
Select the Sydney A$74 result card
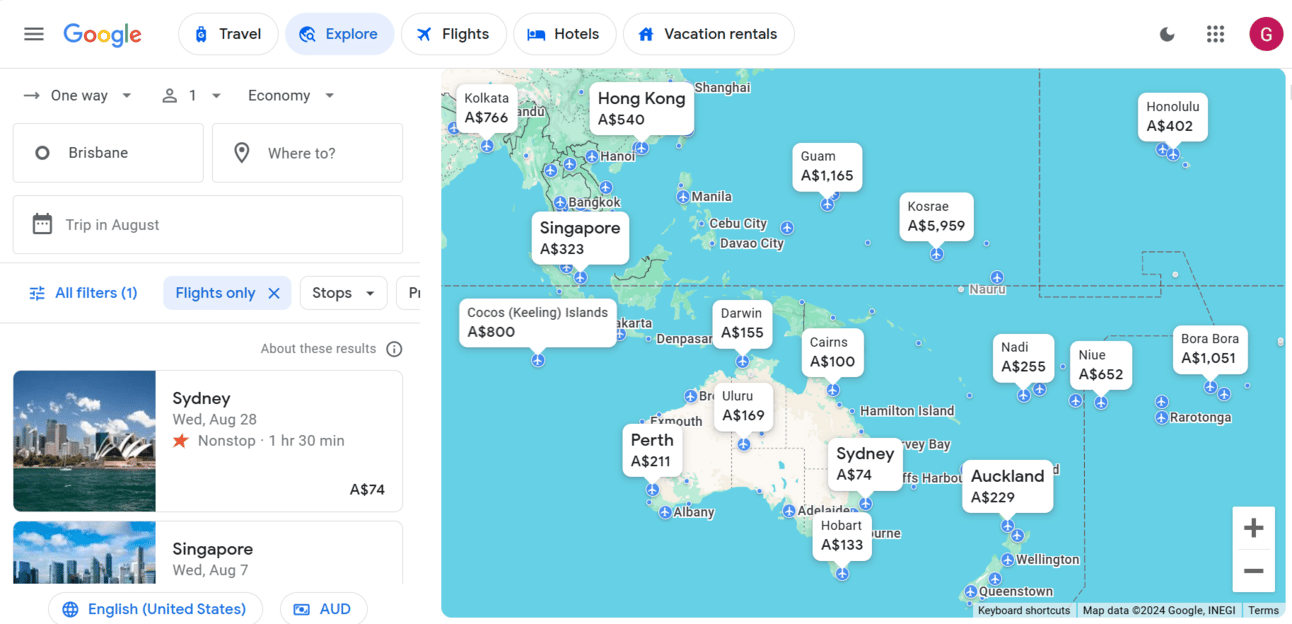(208, 441)
